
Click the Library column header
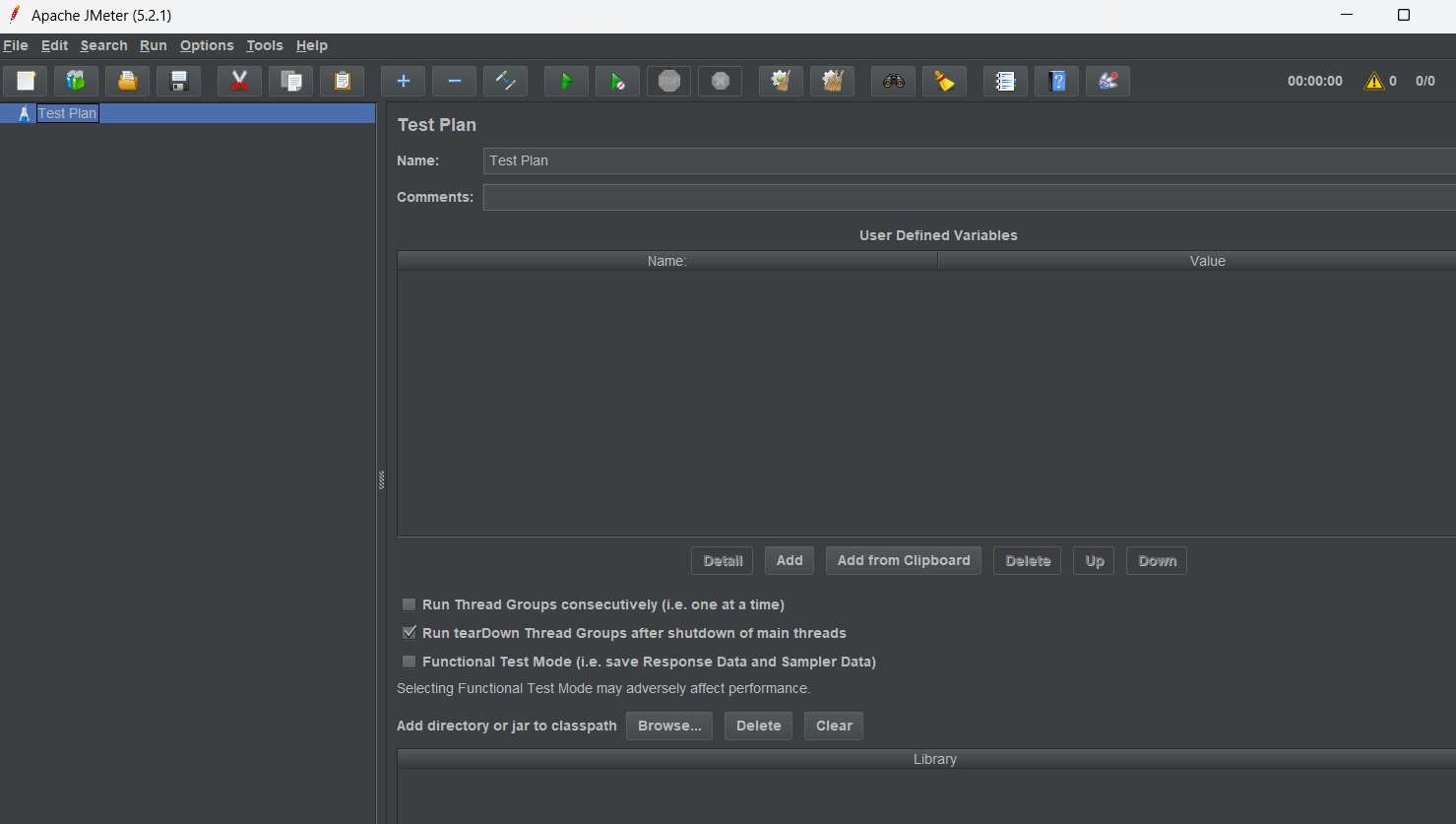926,759
